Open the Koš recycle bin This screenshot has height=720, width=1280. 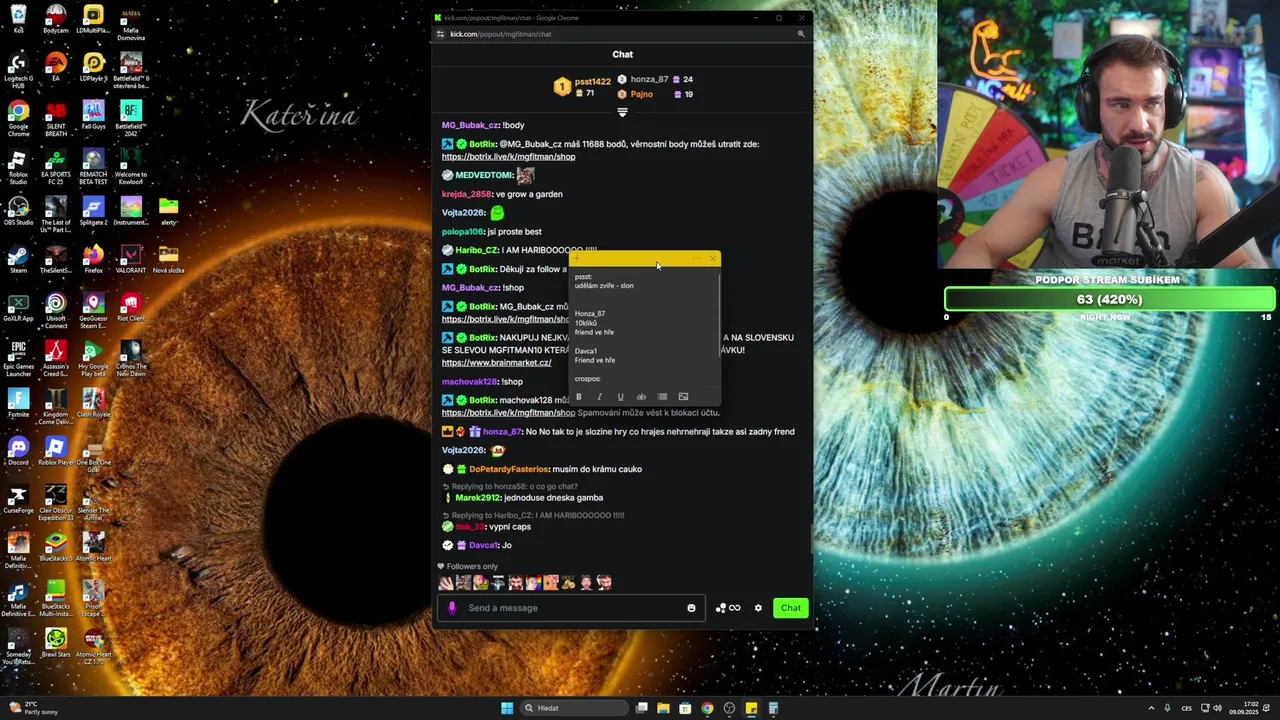pyautogui.click(x=18, y=20)
